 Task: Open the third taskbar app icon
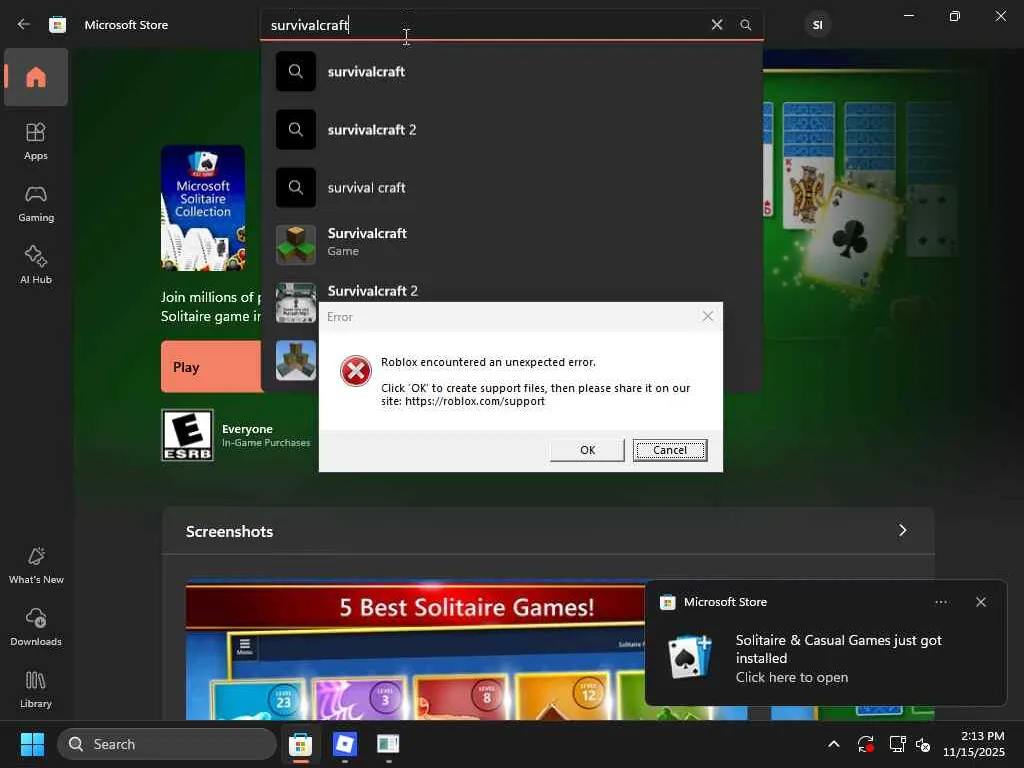388,744
